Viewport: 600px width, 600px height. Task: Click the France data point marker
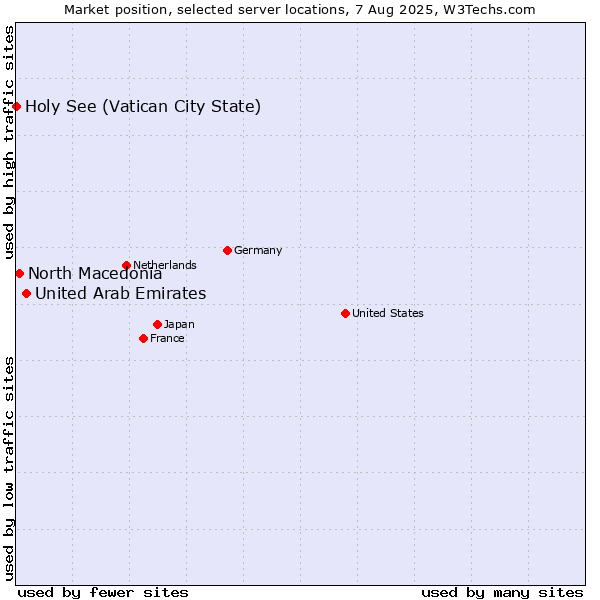[143, 338]
